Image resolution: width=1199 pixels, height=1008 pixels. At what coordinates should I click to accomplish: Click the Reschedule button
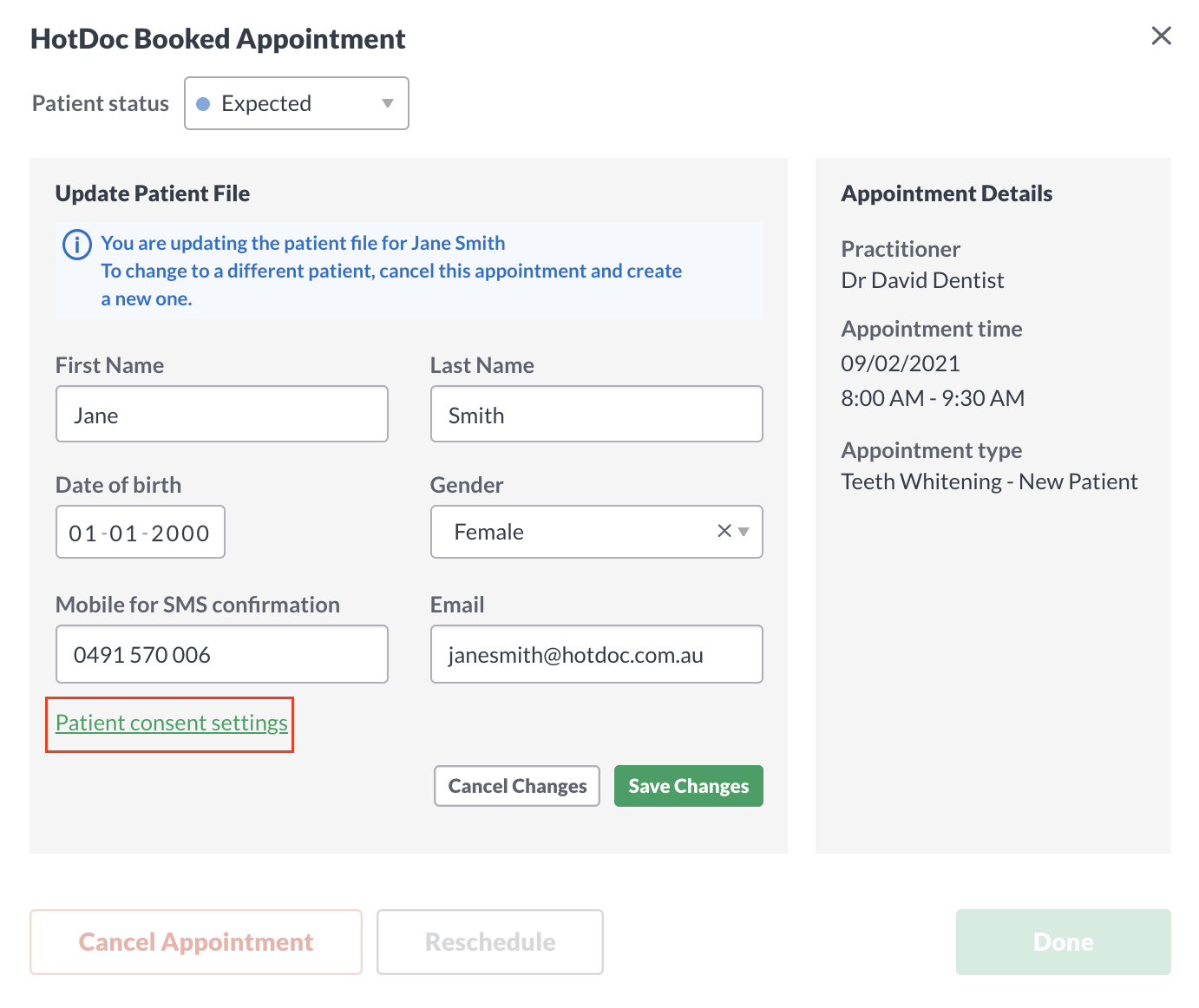click(x=490, y=942)
